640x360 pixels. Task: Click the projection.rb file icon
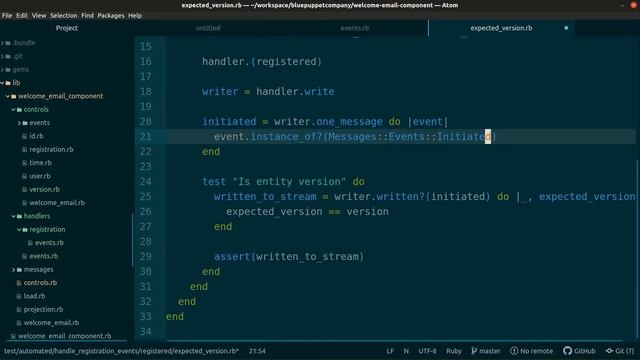coord(19,310)
